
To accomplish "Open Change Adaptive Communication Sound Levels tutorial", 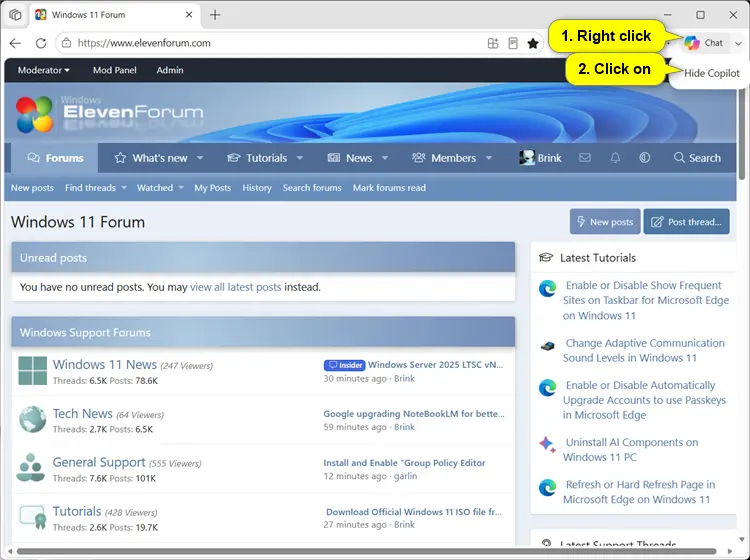I will pos(644,351).
